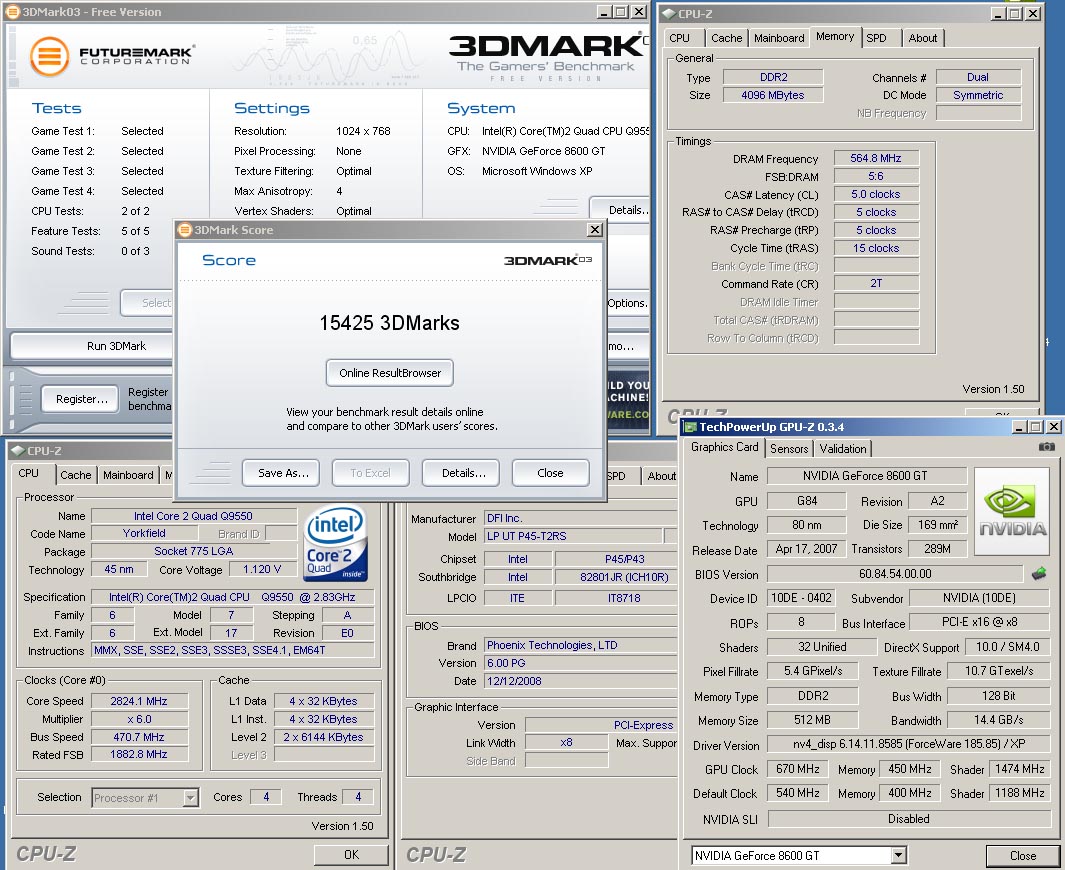Screen dimensions: 1065x870
Task: Minimize the top CPU-Z Memory window
Action: point(998,14)
